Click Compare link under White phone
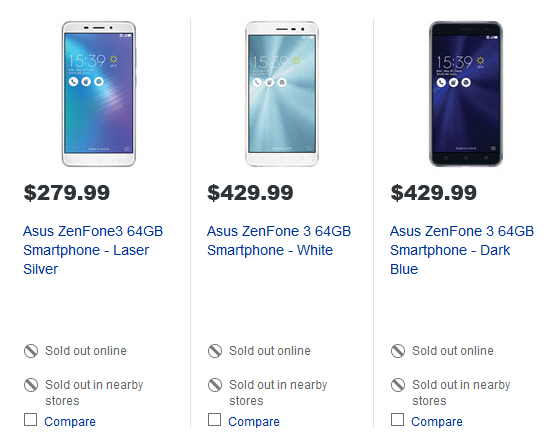Viewport: 556px width, 445px height. [254, 422]
